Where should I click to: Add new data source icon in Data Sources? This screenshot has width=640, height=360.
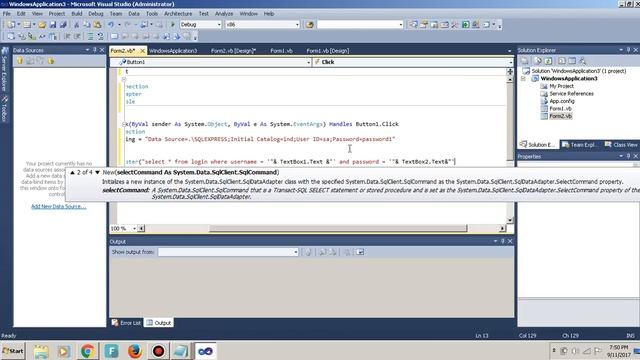(x=20, y=61)
